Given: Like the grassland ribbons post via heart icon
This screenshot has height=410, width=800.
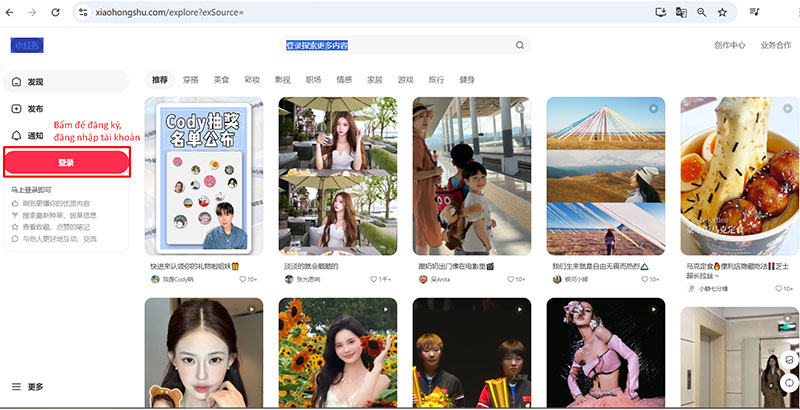Looking at the screenshot, I should click(x=644, y=279).
